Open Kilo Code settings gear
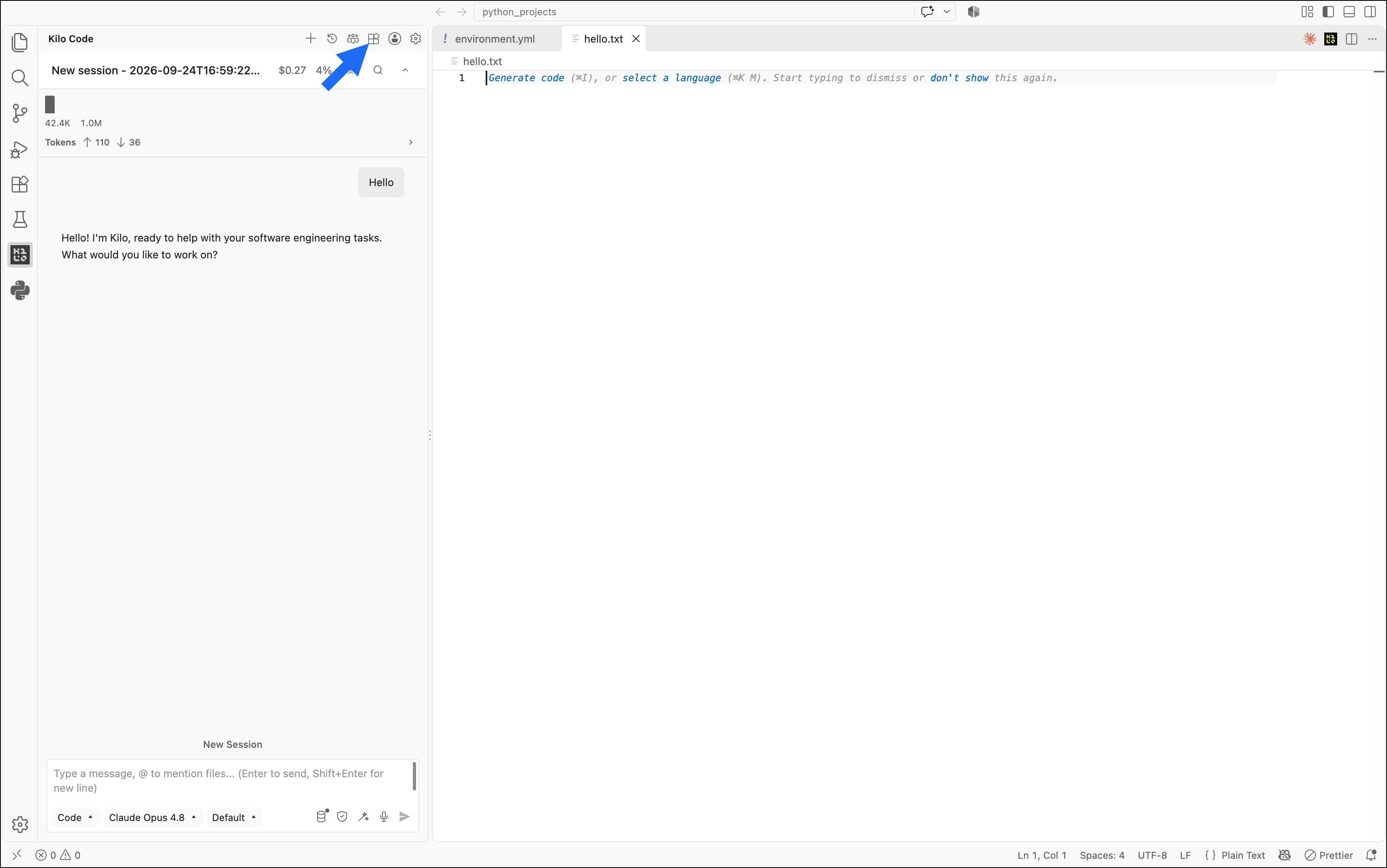Screen dimensions: 1387x868 click(416, 39)
